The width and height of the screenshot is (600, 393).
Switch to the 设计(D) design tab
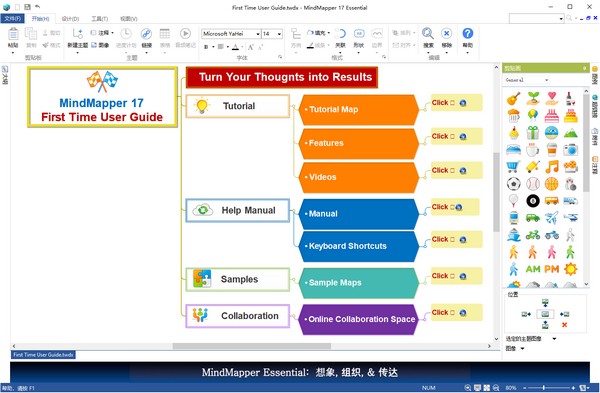[x=70, y=18]
